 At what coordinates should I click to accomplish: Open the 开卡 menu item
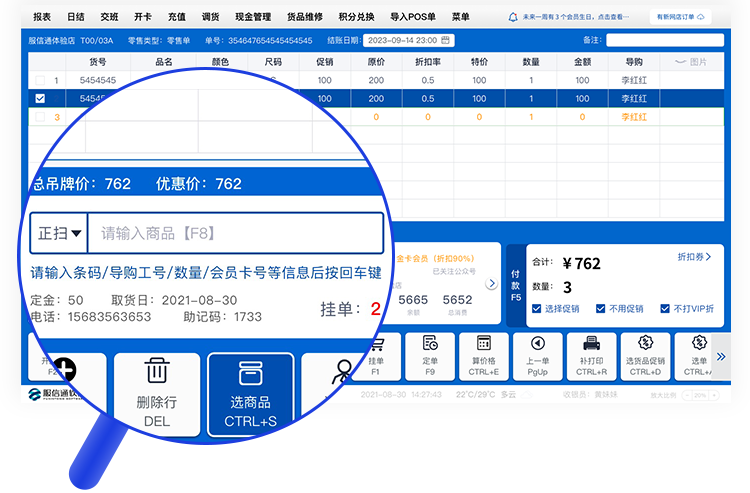coord(143,17)
